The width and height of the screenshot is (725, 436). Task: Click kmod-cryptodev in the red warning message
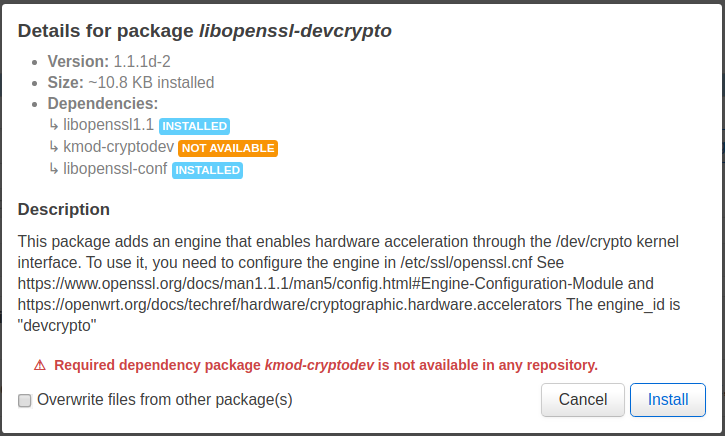(x=319, y=365)
